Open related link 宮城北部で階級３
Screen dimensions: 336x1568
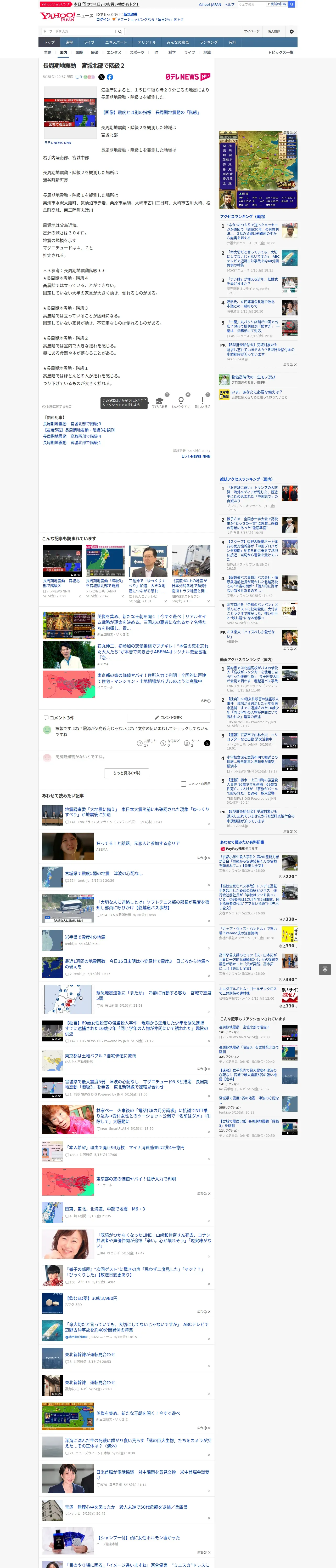pos(72,424)
